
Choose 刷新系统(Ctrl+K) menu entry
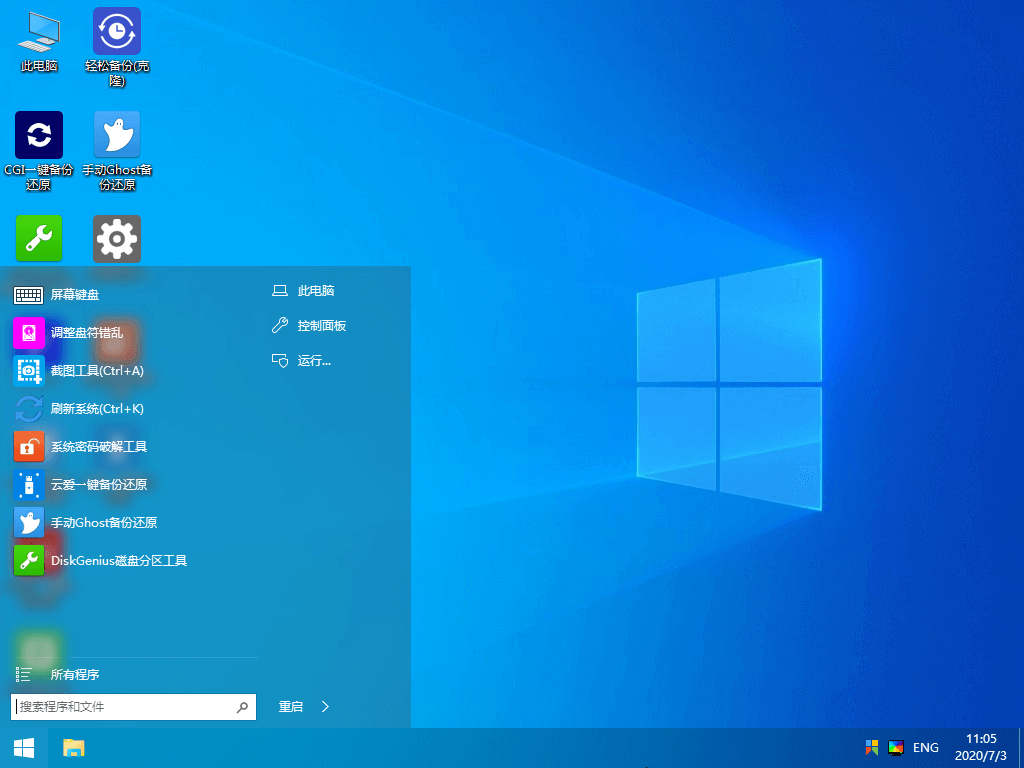97,409
